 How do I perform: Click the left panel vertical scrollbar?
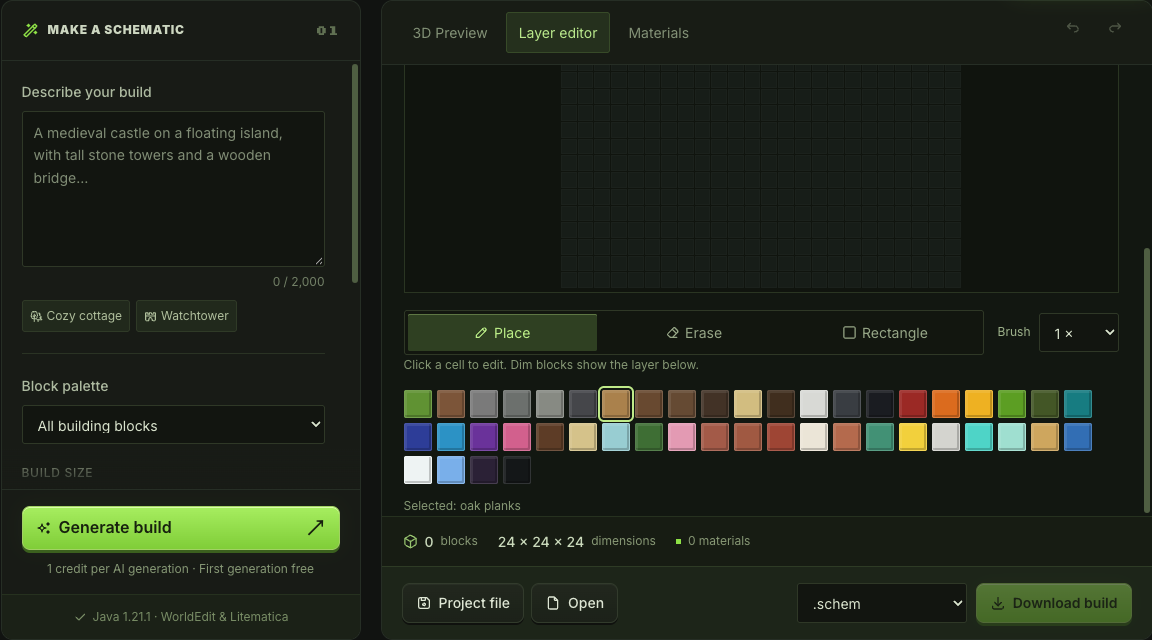(356, 173)
